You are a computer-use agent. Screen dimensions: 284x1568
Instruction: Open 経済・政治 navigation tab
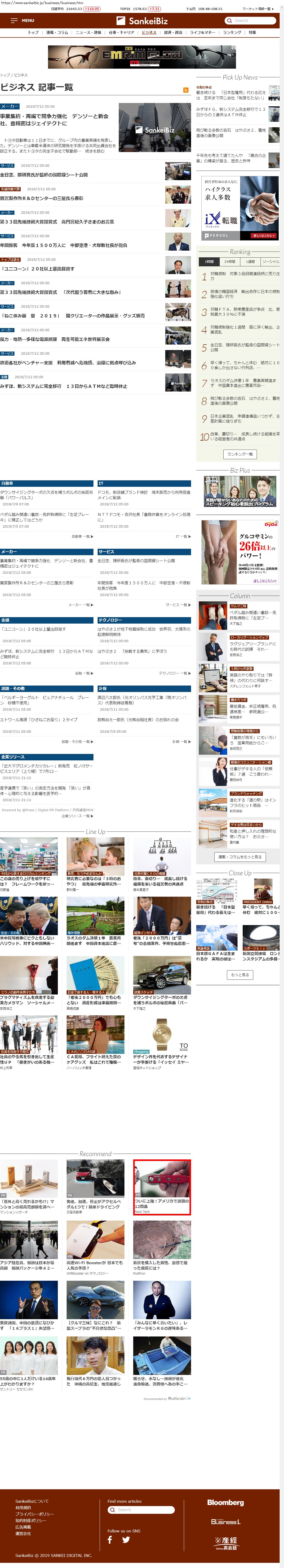point(173,32)
